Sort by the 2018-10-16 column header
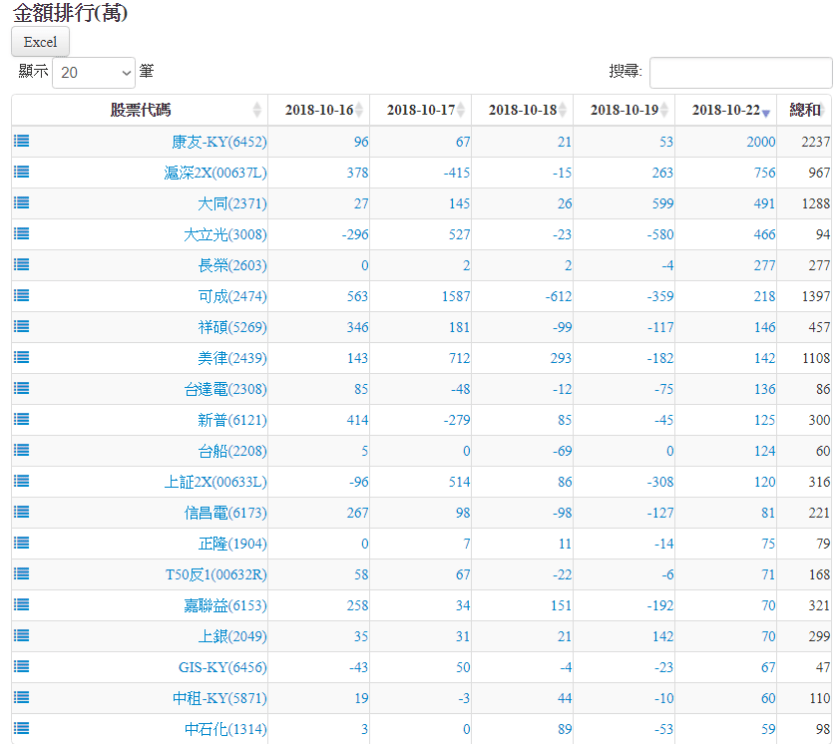Viewport: 840px width, 744px height. point(318,110)
